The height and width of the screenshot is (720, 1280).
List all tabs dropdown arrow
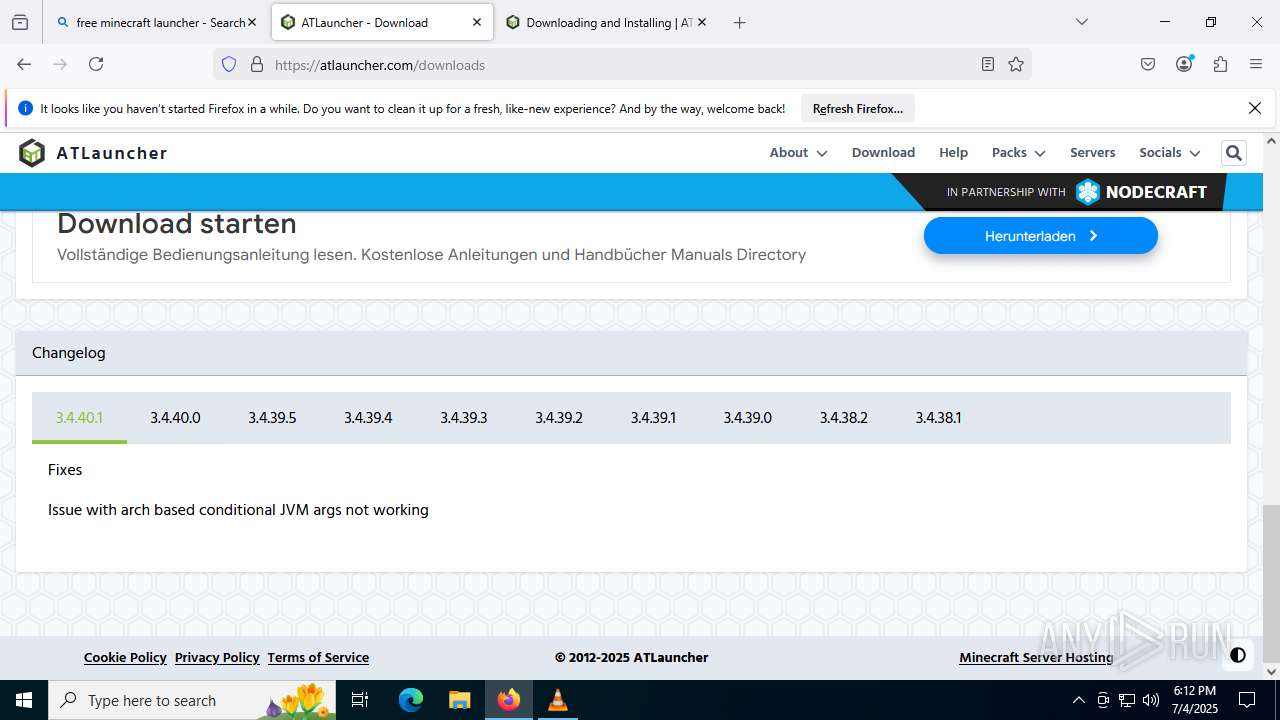pos(1081,22)
